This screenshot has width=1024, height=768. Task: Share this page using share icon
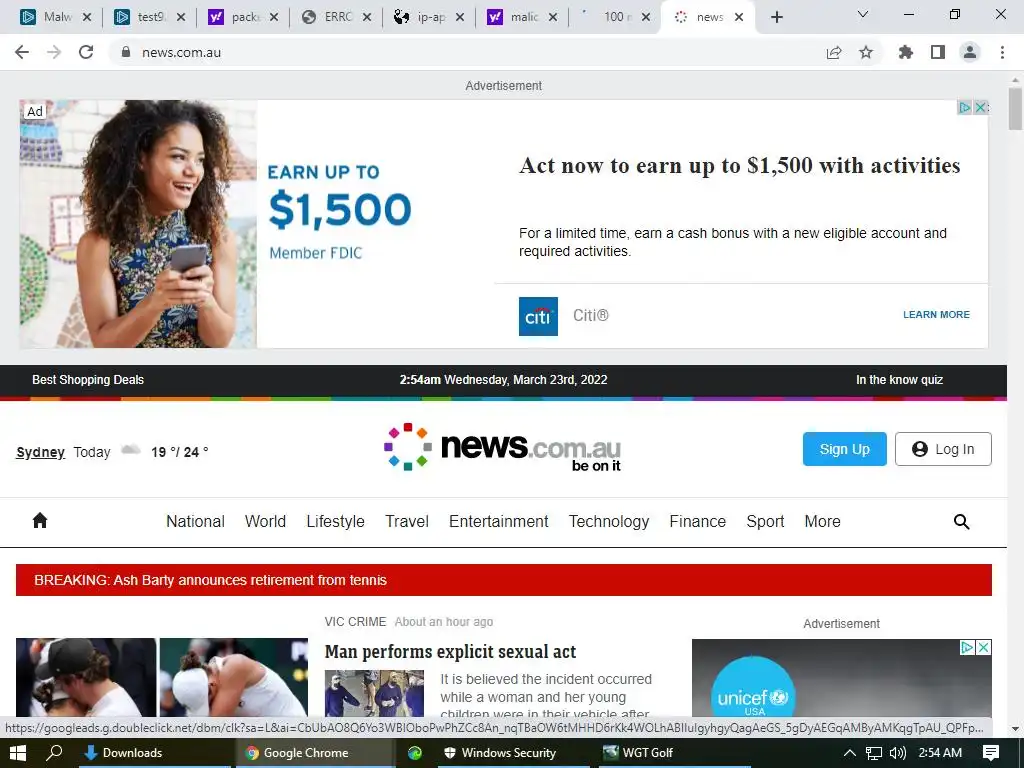click(834, 52)
